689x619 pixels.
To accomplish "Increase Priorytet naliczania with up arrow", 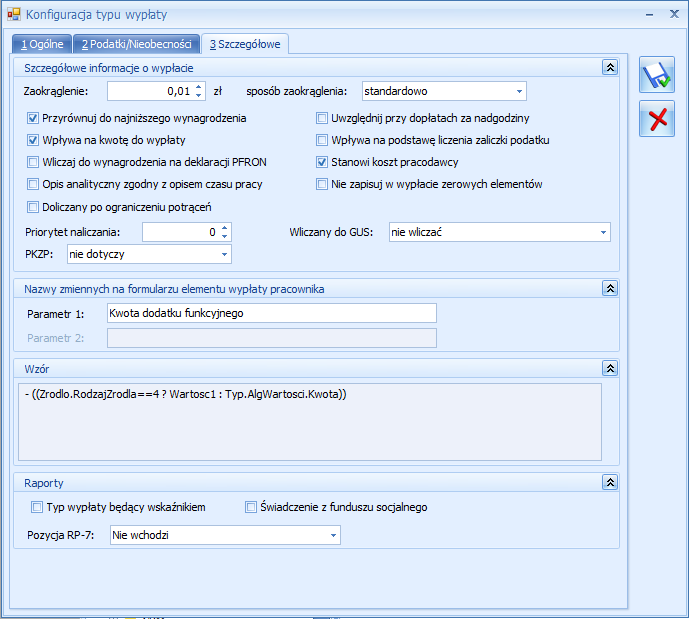I will 225,228.
